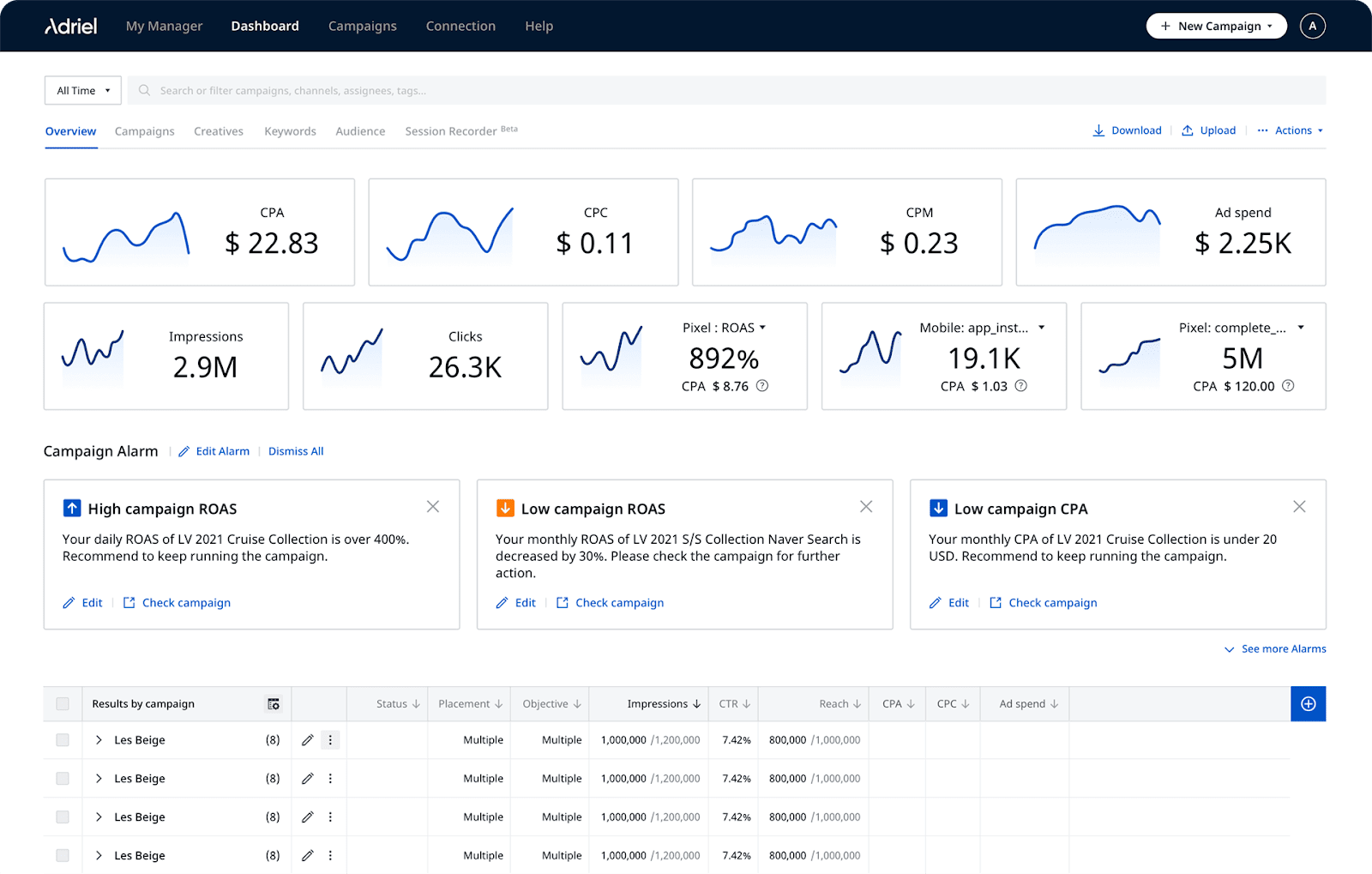Click the Download icon above the dashboard

(1100, 130)
